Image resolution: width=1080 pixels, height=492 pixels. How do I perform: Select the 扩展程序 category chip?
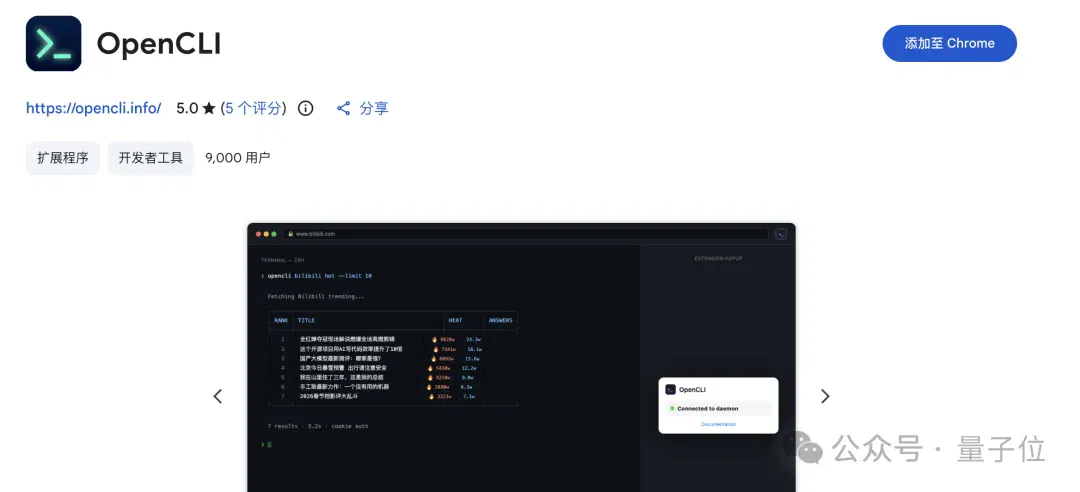pyautogui.click(x=63, y=158)
